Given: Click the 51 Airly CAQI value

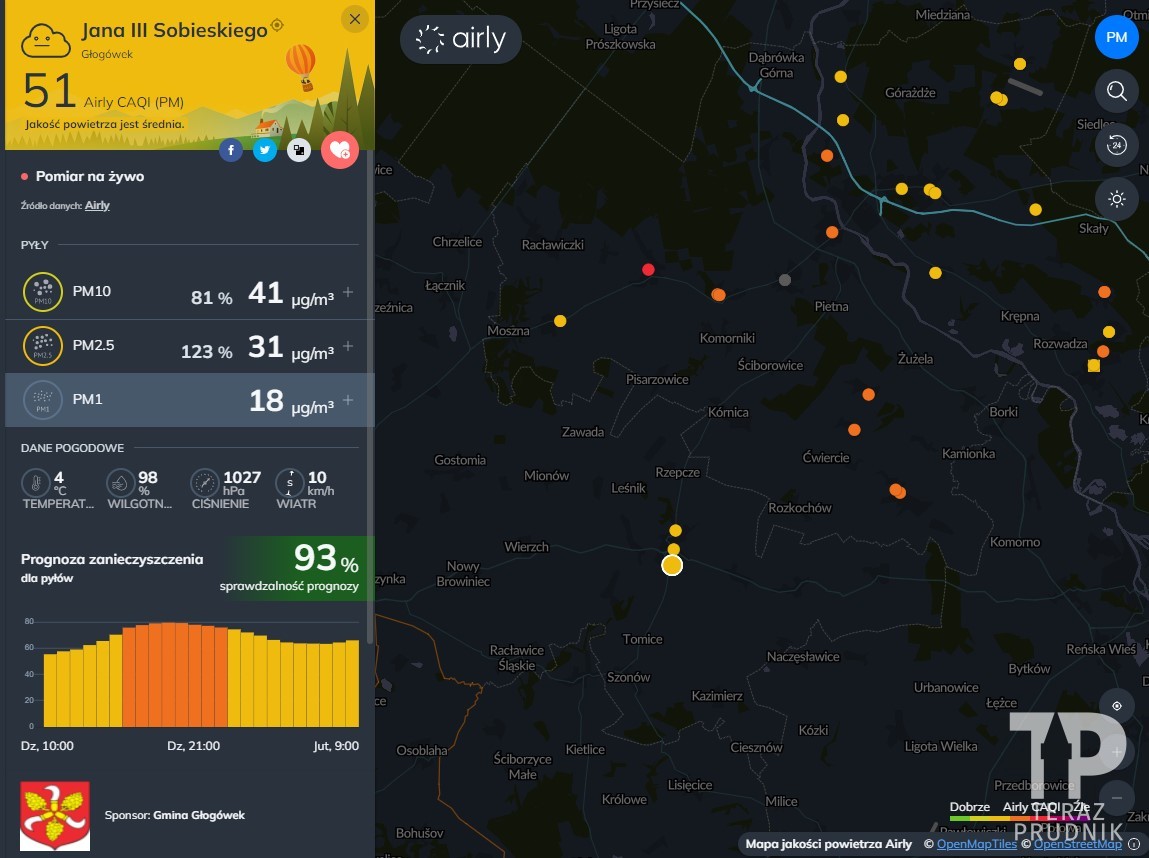Looking at the screenshot, I should [x=49, y=91].
